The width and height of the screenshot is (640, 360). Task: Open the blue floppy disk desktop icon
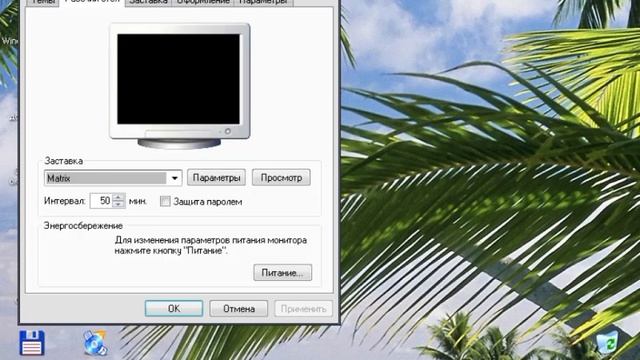coord(31,342)
